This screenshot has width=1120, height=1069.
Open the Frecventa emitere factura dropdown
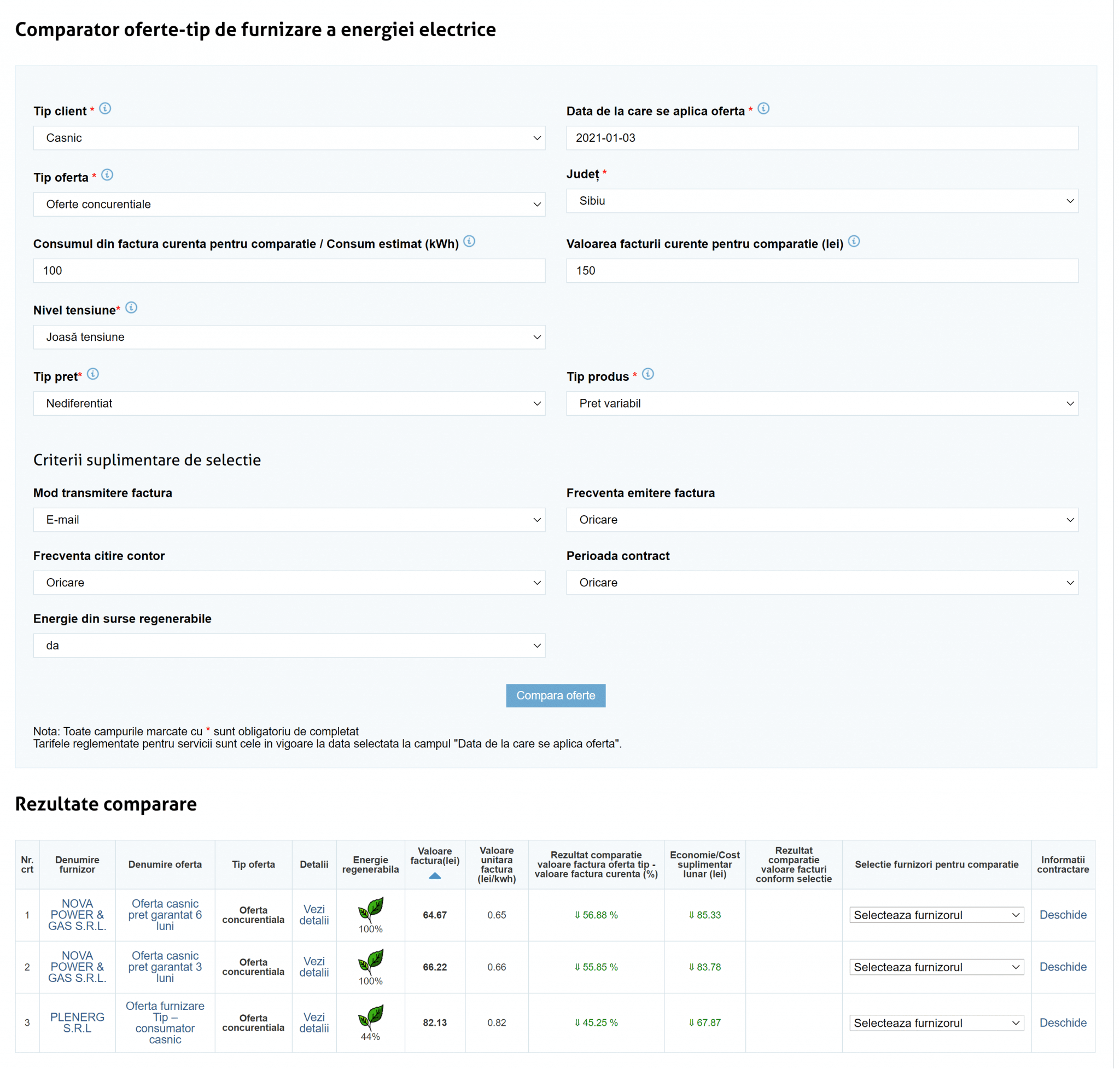point(822,520)
